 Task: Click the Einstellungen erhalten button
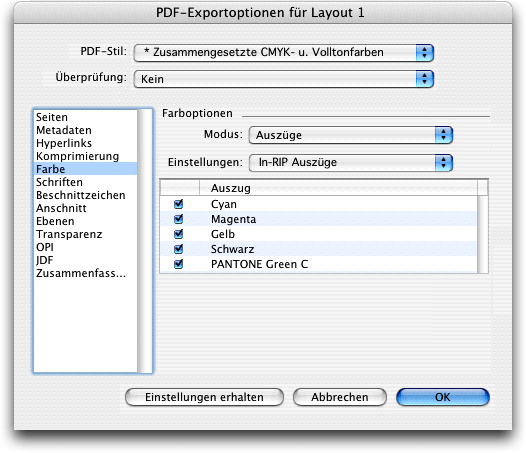tap(204, 397)
